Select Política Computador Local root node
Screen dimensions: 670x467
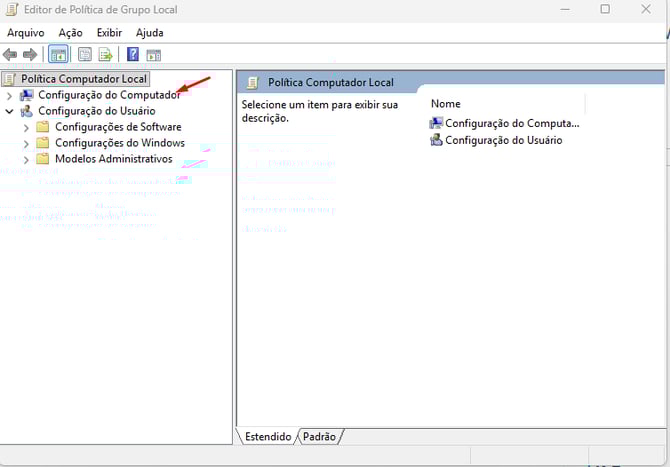(x=83, y=78)
